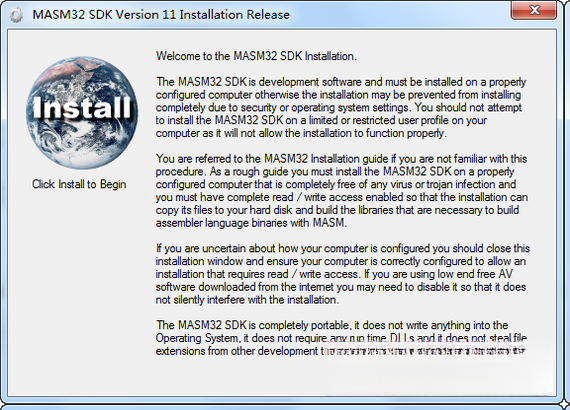
Task: Close the MASM32 installation window
Action: click(533, 10)
